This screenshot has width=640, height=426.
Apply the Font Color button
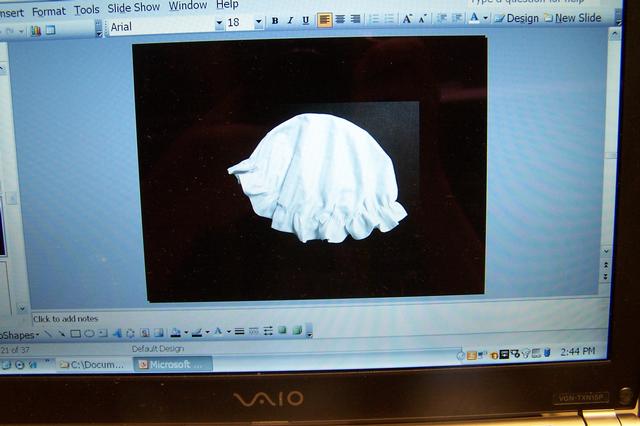[474, 18]
